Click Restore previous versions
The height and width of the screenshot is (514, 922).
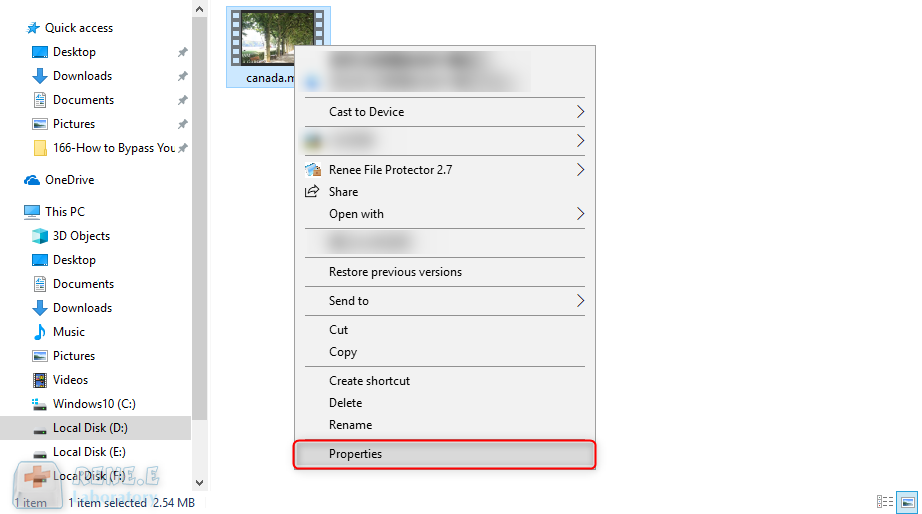pos(395,272)
